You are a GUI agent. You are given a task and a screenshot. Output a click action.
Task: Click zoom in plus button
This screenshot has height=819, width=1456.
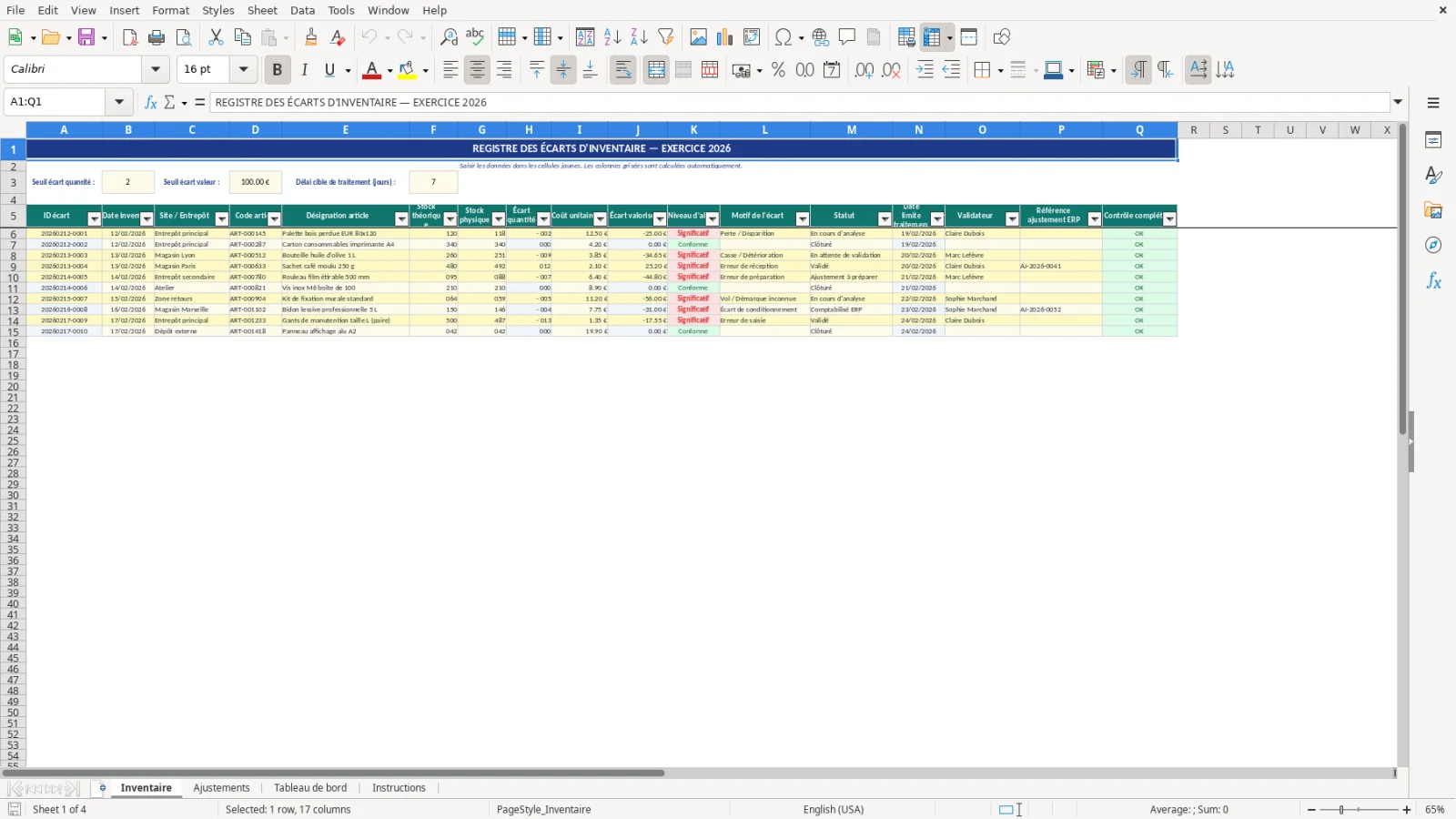[x=1407, y=810]
